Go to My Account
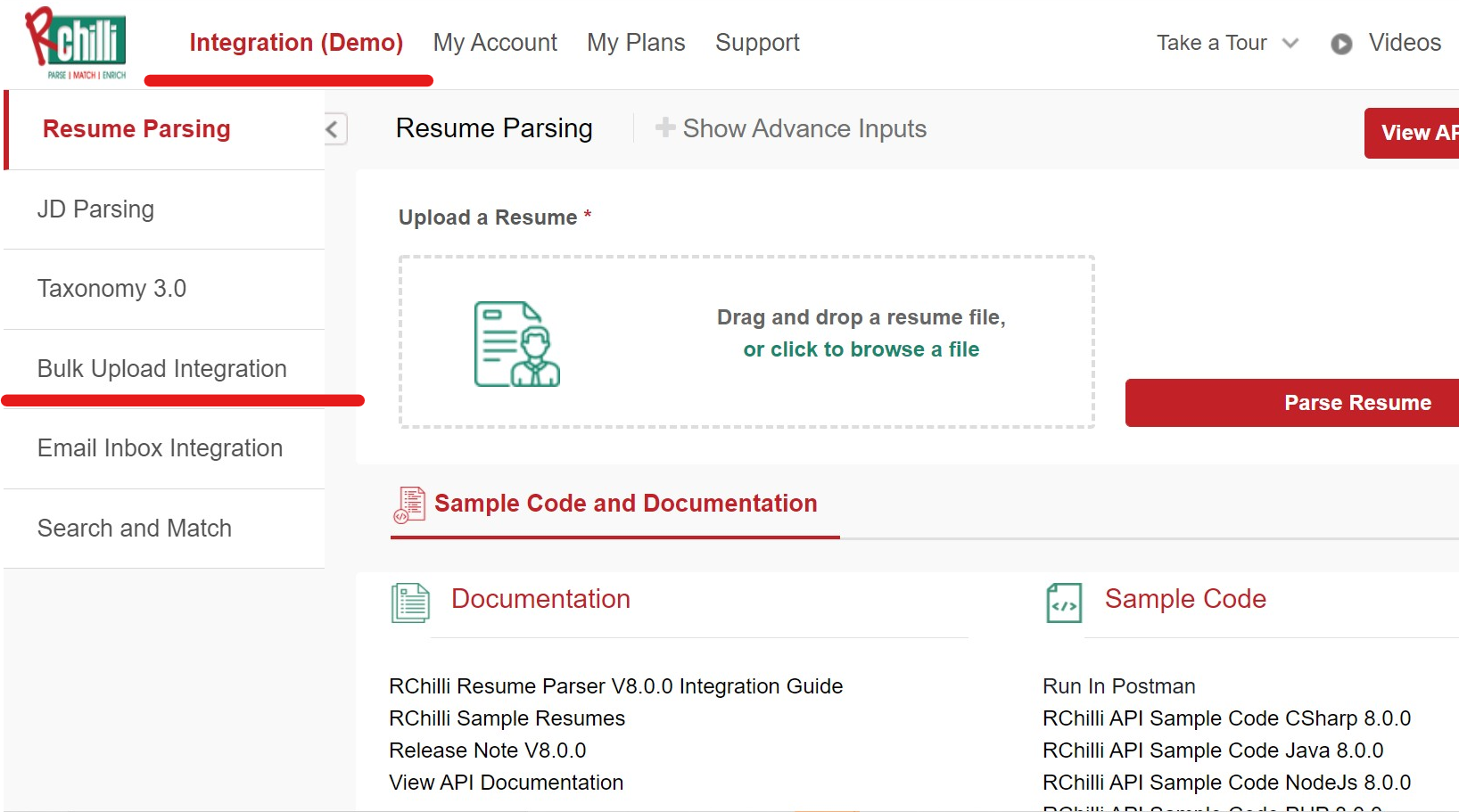The width and height of the screenshot is (1459, 812). [495, 43]
